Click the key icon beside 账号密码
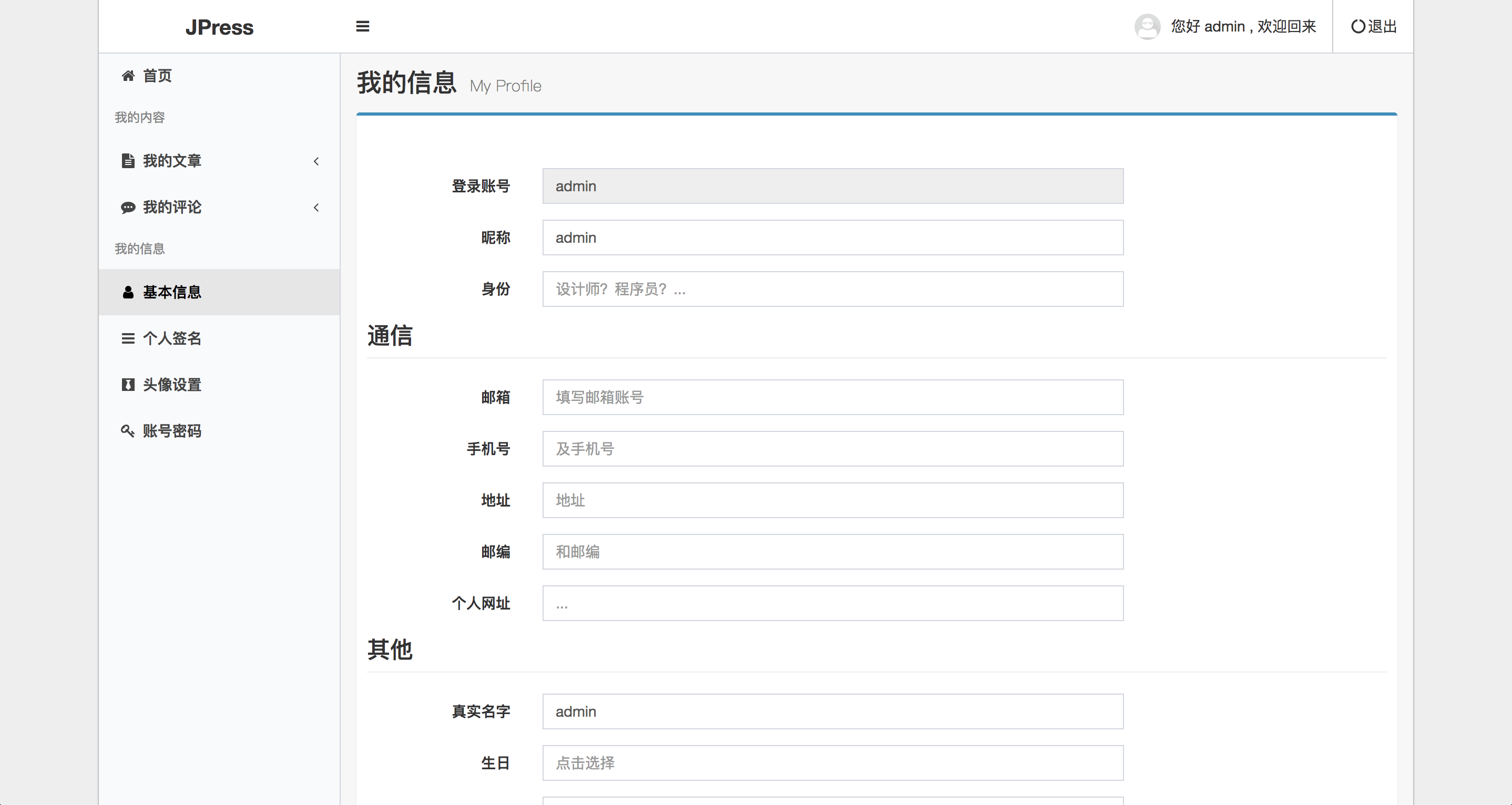Viewport: 1512px width, 805px height. (128, 431)
